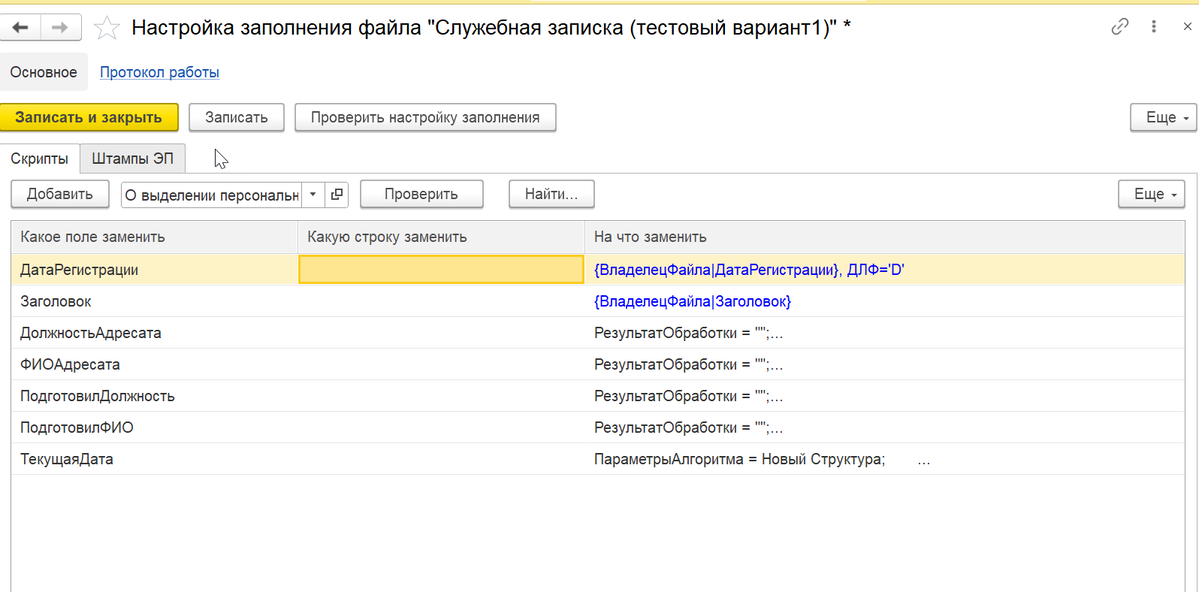Select the ДатаРегистрации row

[599, 270]
